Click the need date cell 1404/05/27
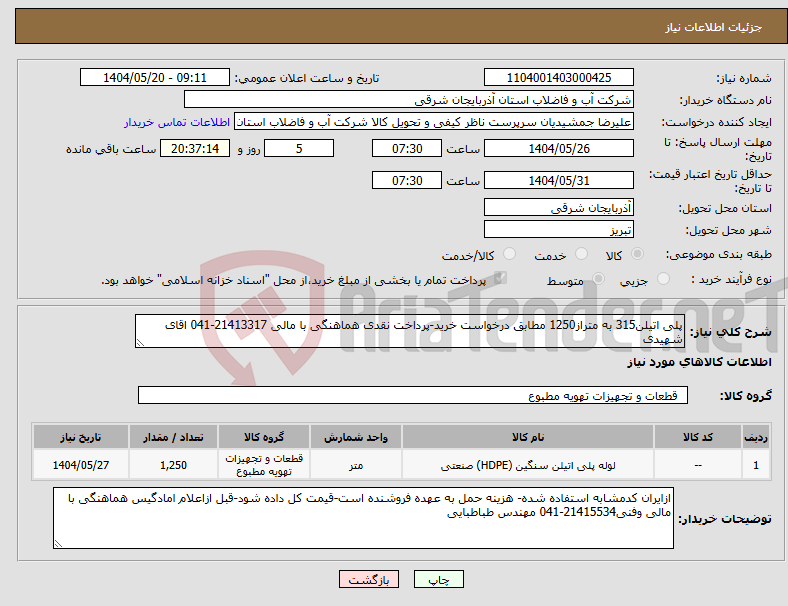 point(80,465)
